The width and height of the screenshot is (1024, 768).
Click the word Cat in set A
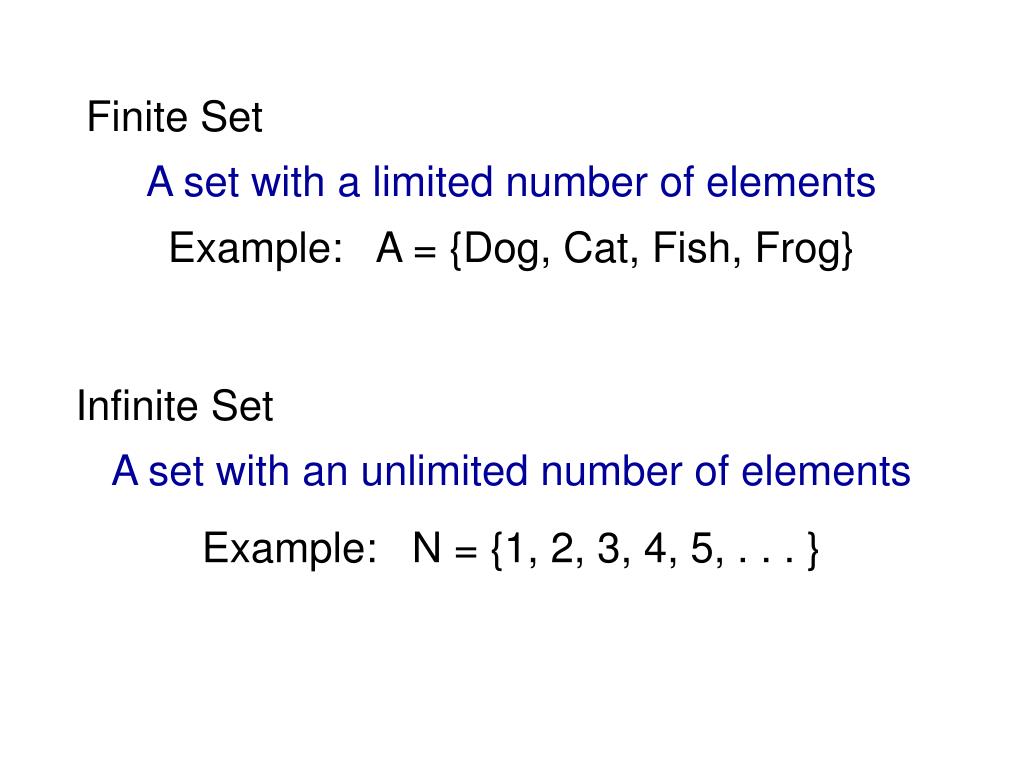pyautogui.click(x=596, y=248)
